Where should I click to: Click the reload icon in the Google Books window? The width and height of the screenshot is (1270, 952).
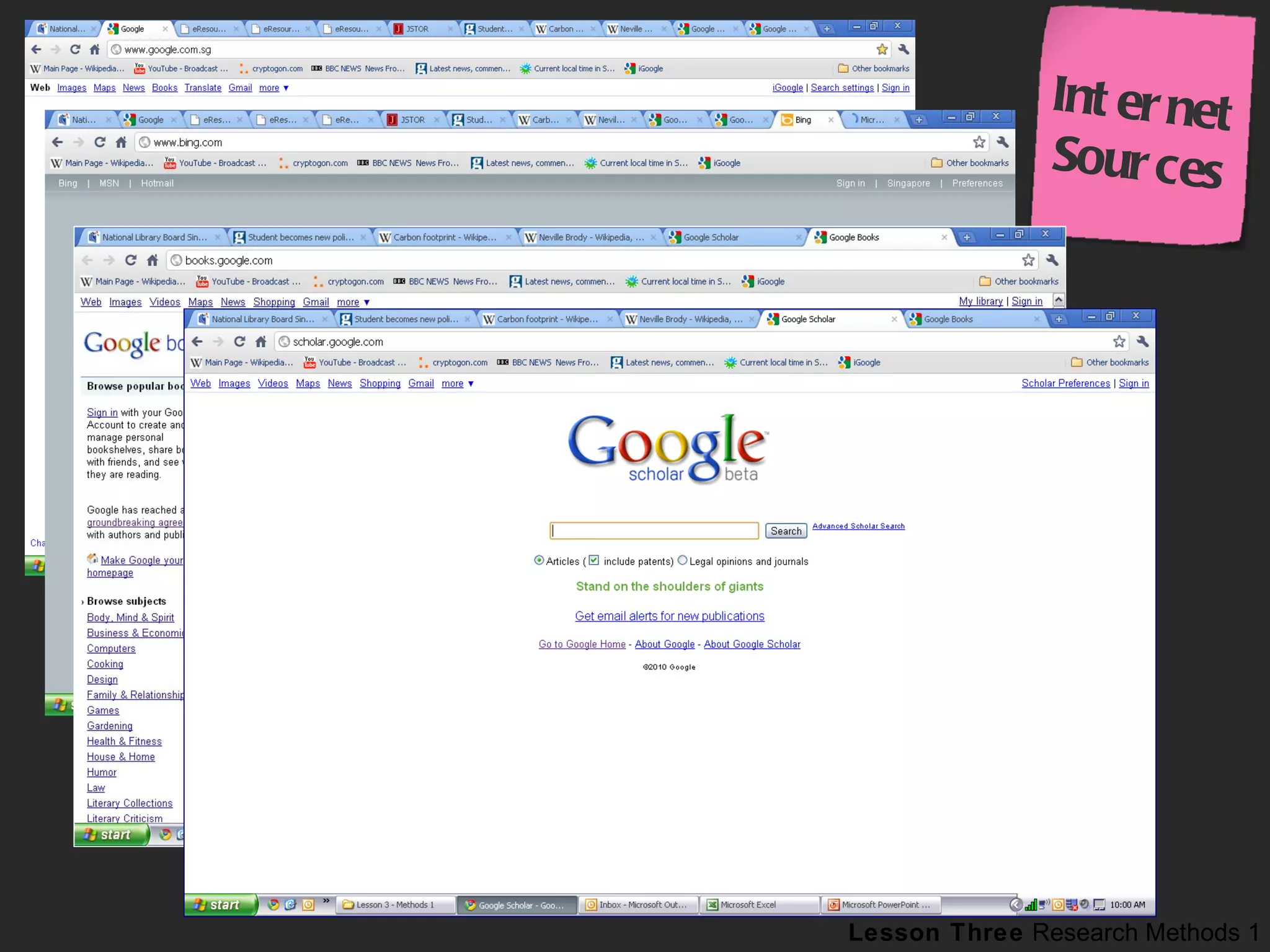coord(131,260)
